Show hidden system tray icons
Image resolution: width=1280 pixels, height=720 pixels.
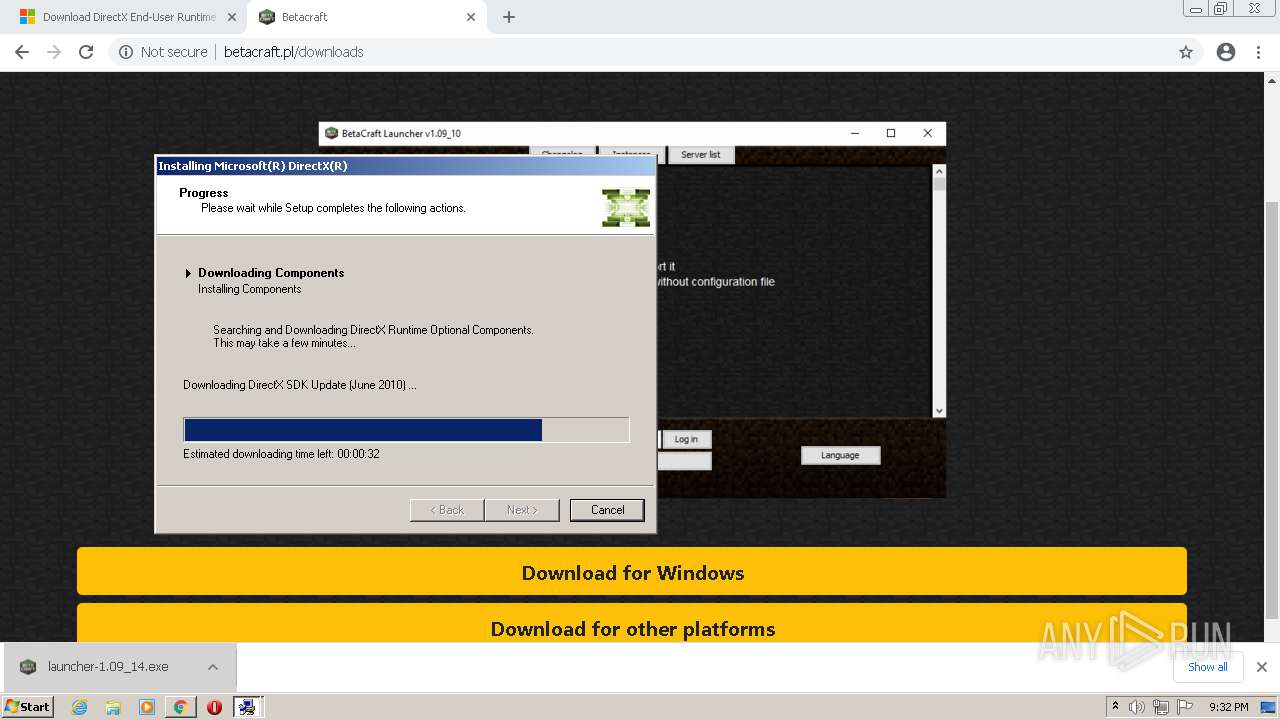[1115, 706]
